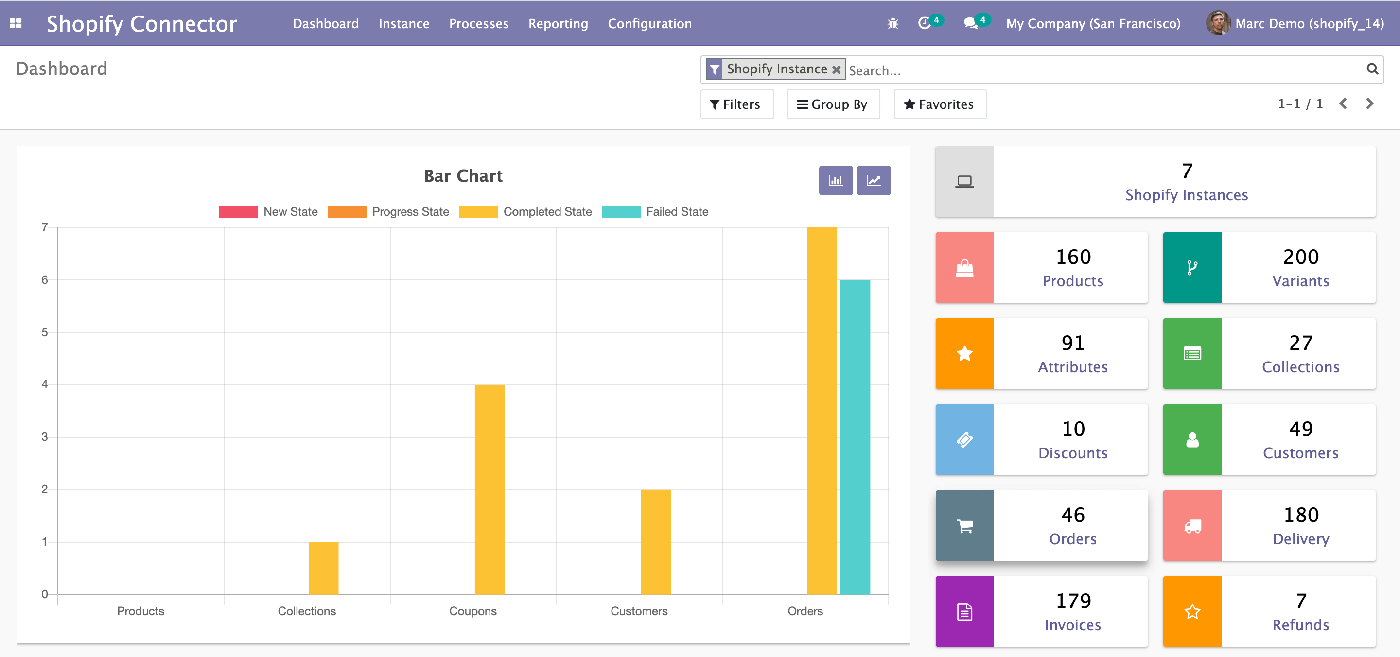1400x657 pixels.
Task: Open the Refunds count link
Action: [1301, 625]
